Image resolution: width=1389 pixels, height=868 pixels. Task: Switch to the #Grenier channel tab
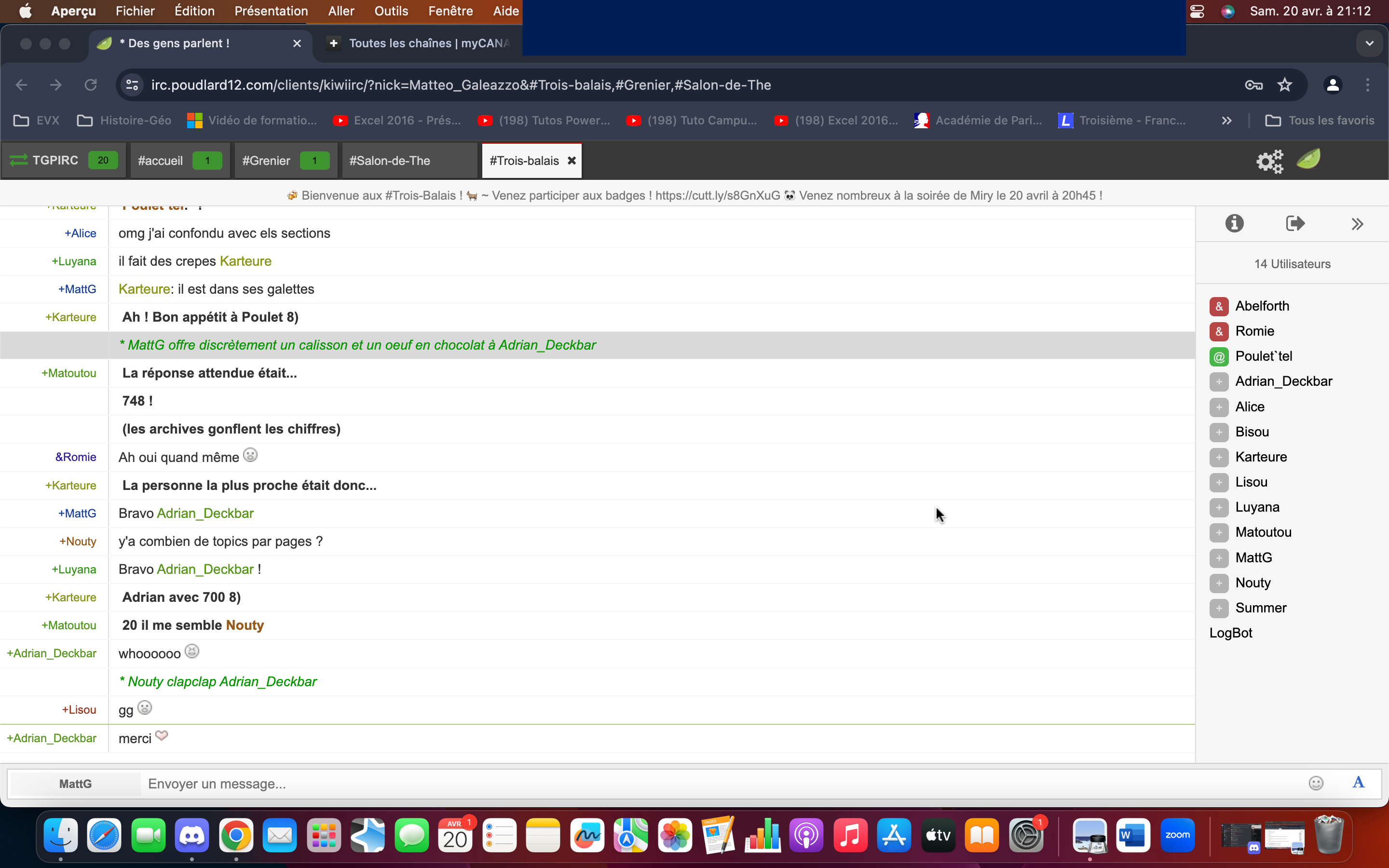point(267,161)
